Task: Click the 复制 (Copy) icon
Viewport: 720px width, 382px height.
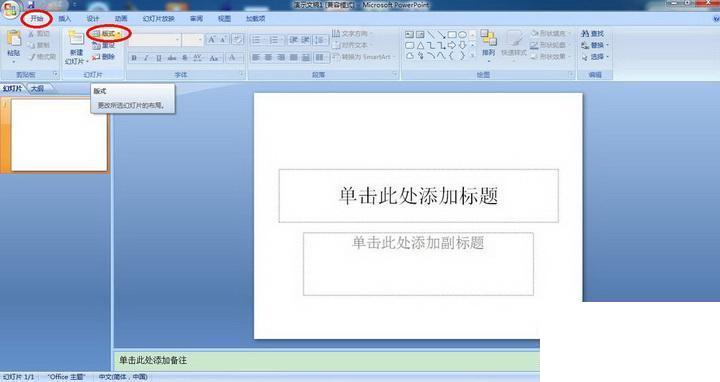Action: (31, 45)
